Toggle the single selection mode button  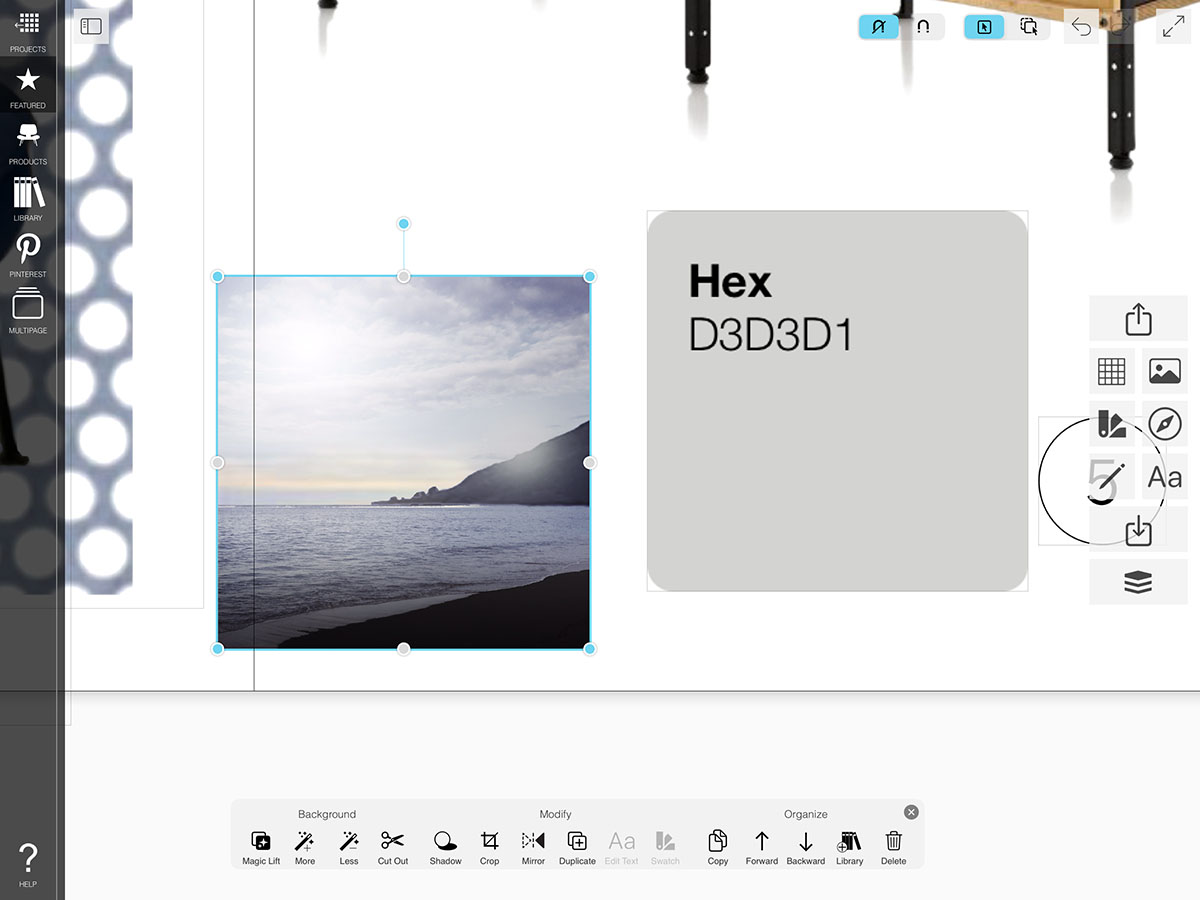(x=984, y=27)
